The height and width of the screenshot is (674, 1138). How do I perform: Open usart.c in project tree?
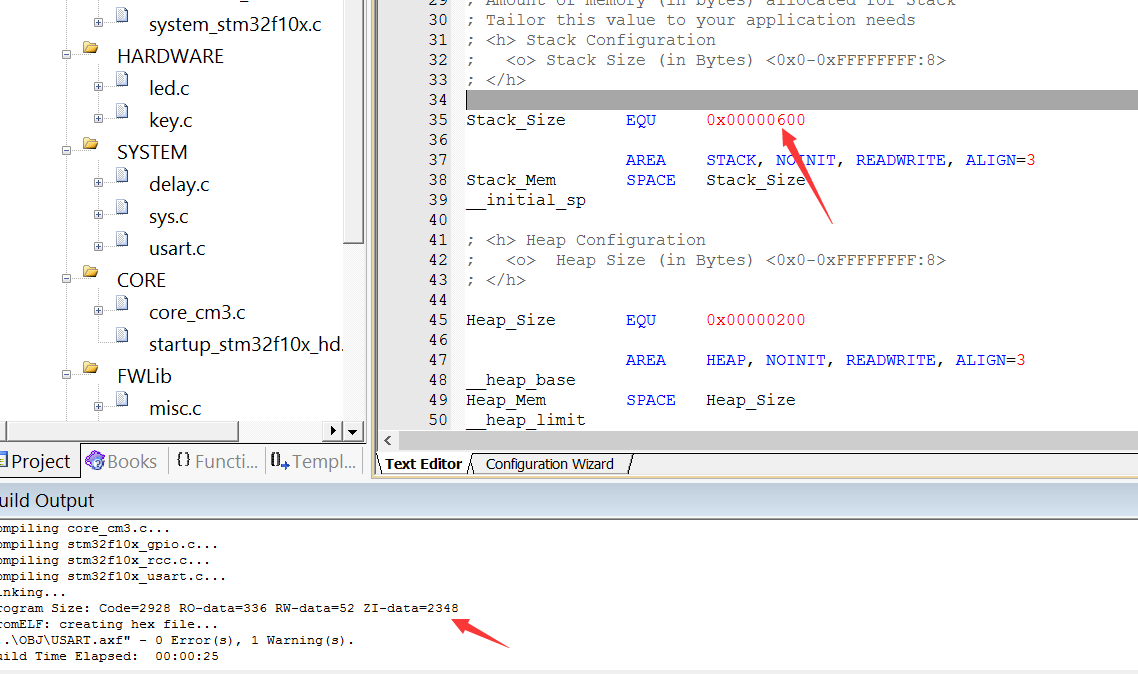pyautogui.click(x=177, y=249)
